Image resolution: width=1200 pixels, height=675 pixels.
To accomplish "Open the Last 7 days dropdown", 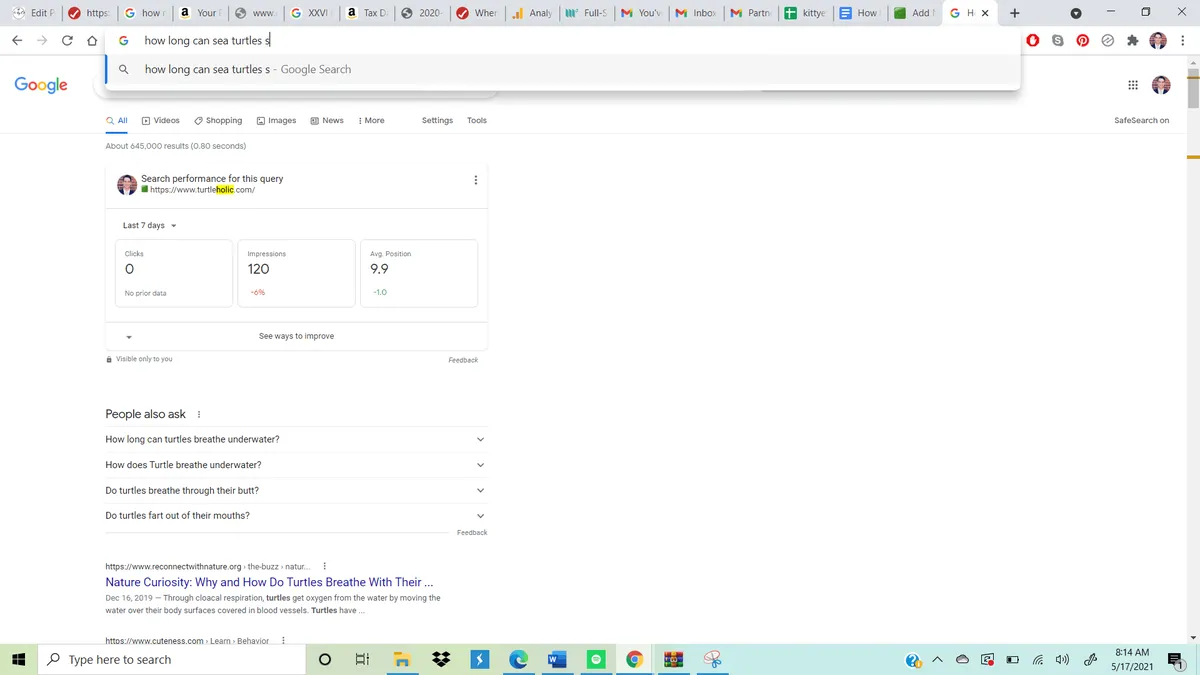I will (x=150, y=226).
